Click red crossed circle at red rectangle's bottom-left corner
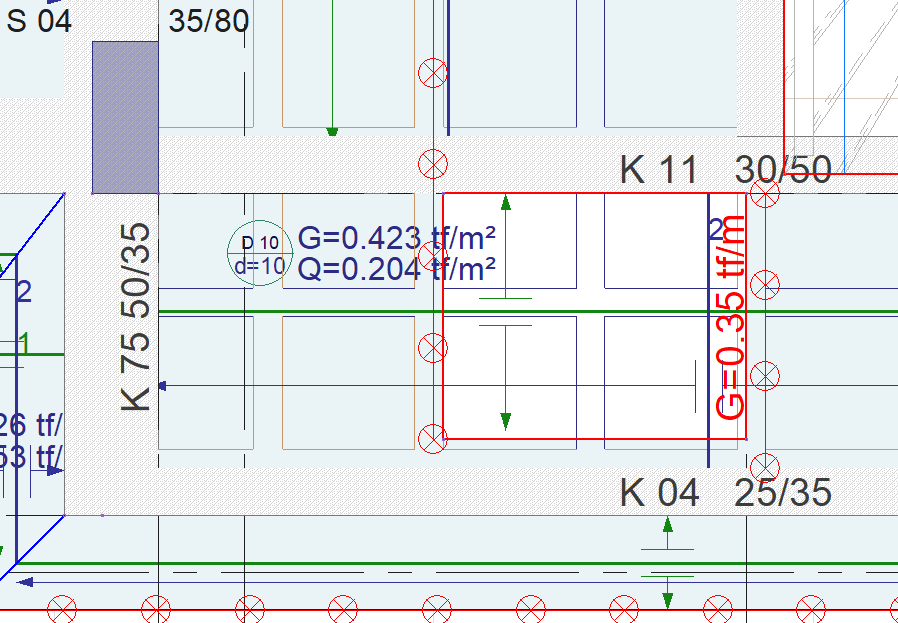This screenshot has width=898, height=623. 432,436
